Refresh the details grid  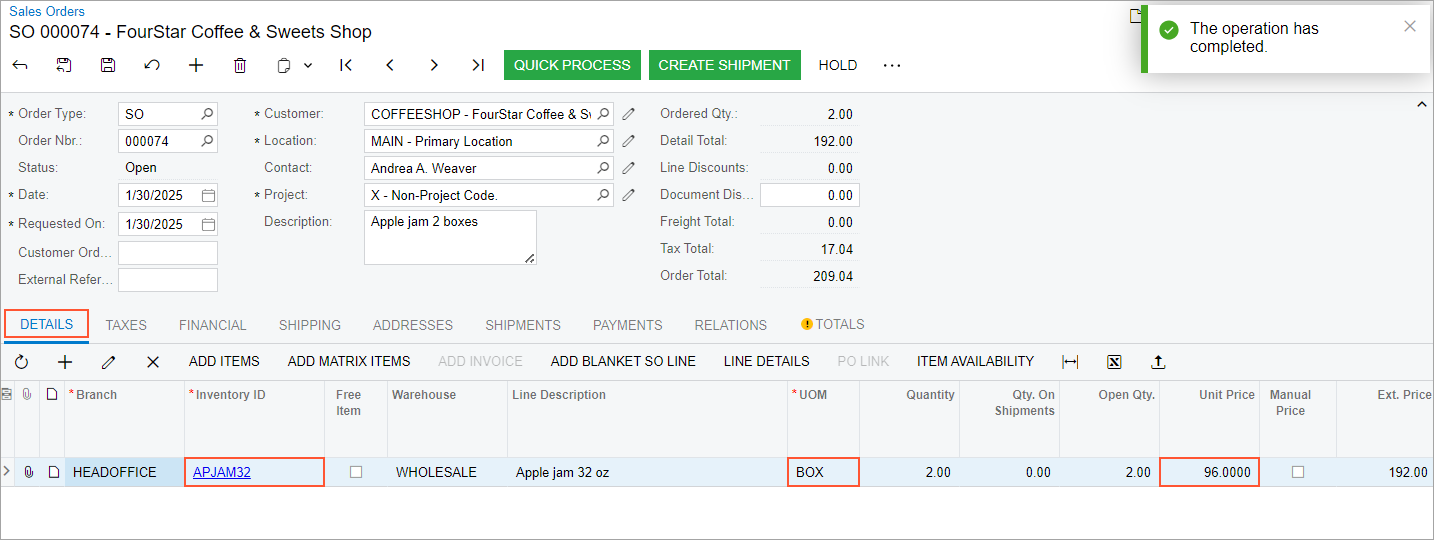point(21,362)
